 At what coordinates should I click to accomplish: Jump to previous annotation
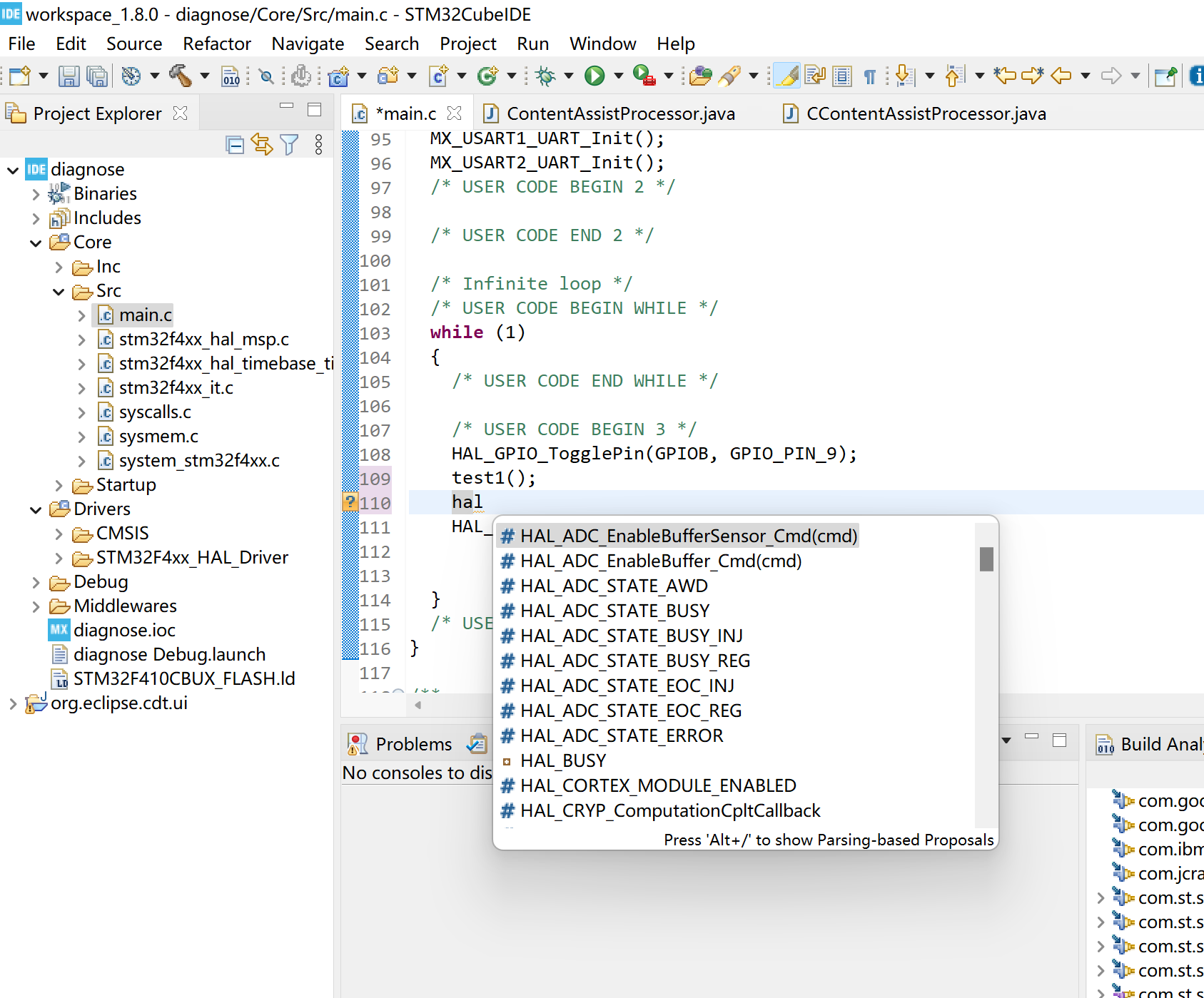point(956,76)
